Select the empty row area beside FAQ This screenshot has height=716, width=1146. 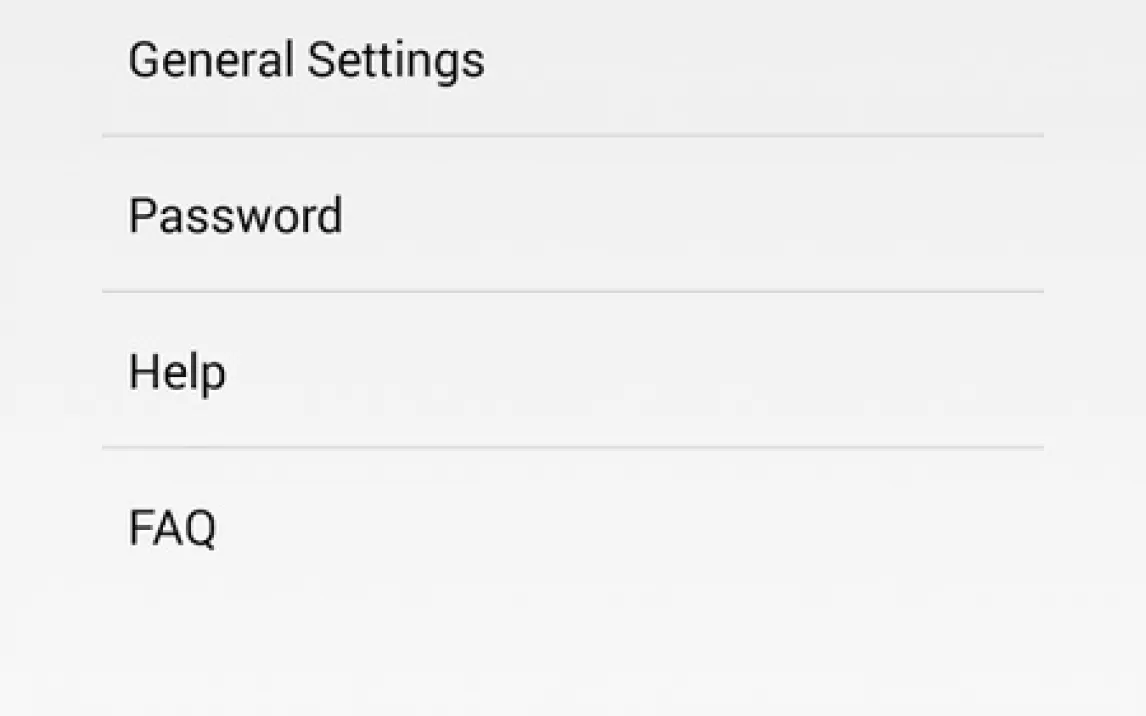tap(630, 526)
